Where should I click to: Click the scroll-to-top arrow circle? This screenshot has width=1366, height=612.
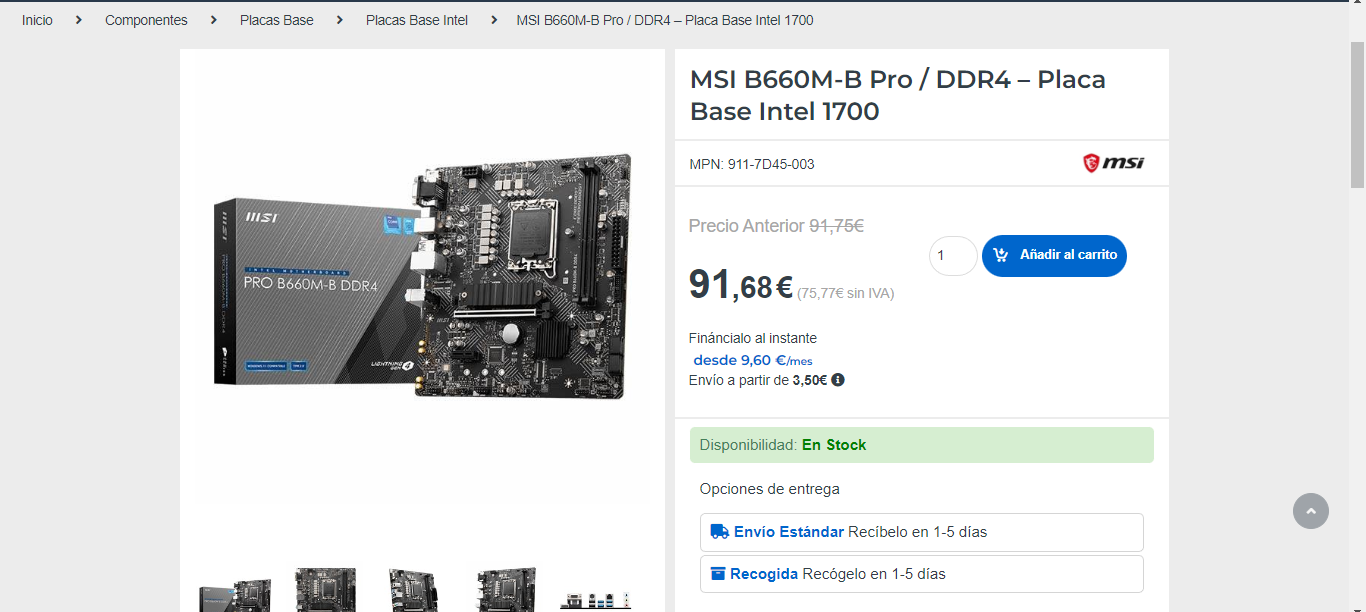pos(1311,511)
